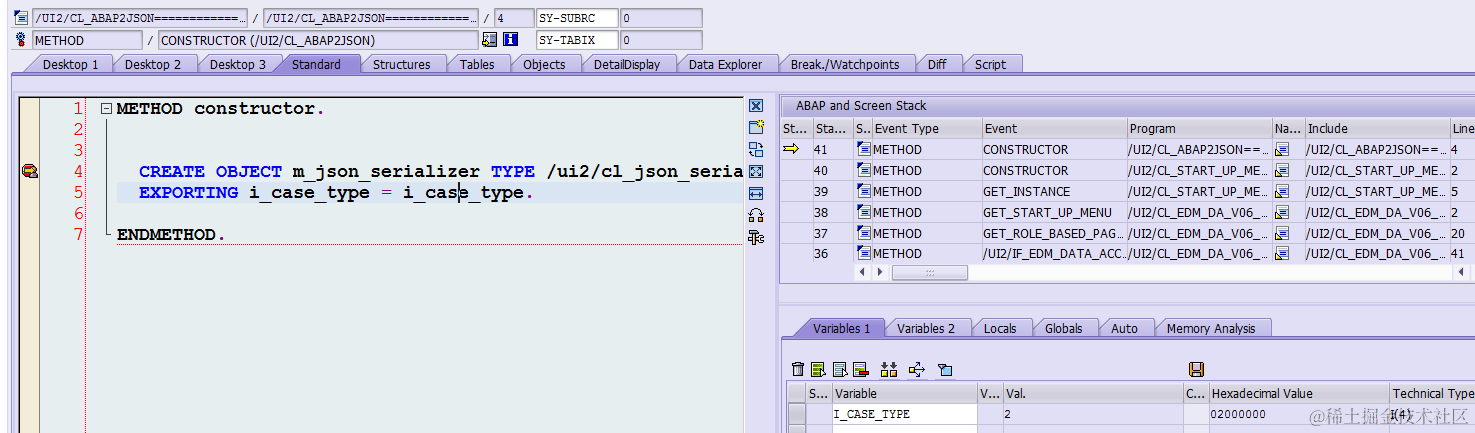
Task: Click the stack list right scroll arrow
Action: click(x=881, y=272)
